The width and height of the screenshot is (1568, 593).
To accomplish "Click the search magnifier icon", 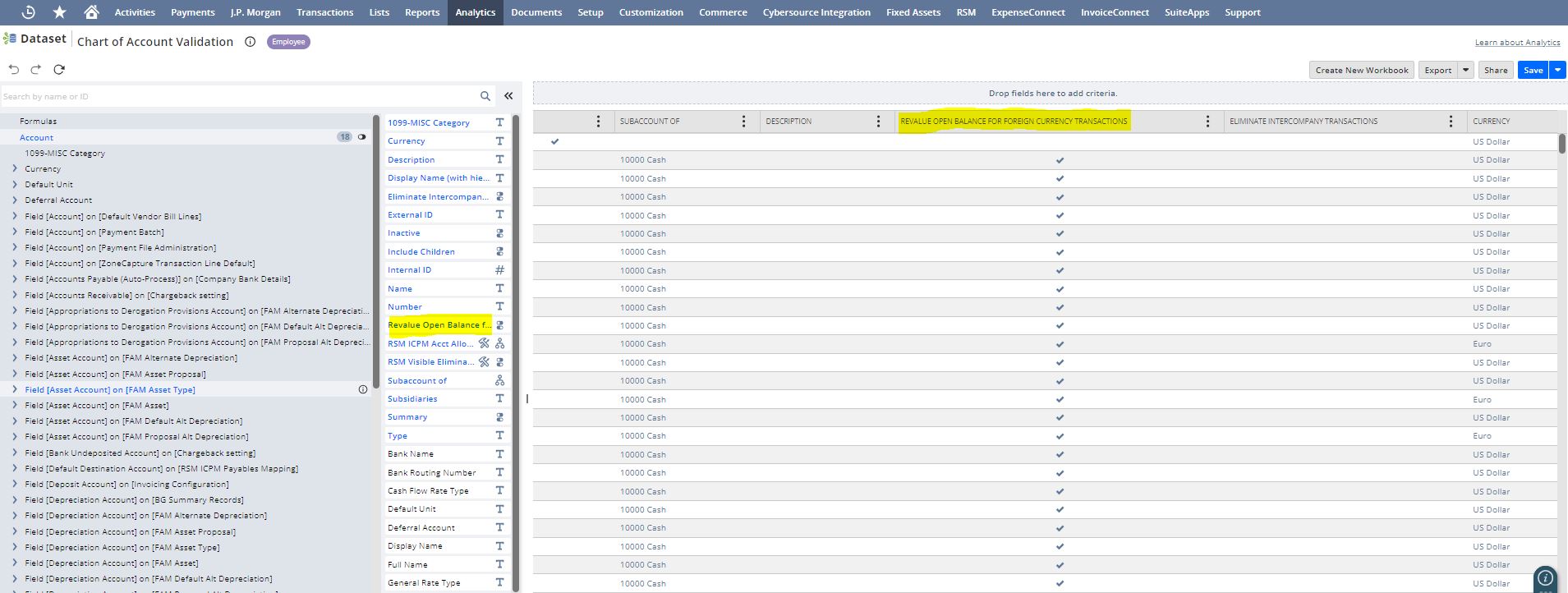I will (485, 96).
